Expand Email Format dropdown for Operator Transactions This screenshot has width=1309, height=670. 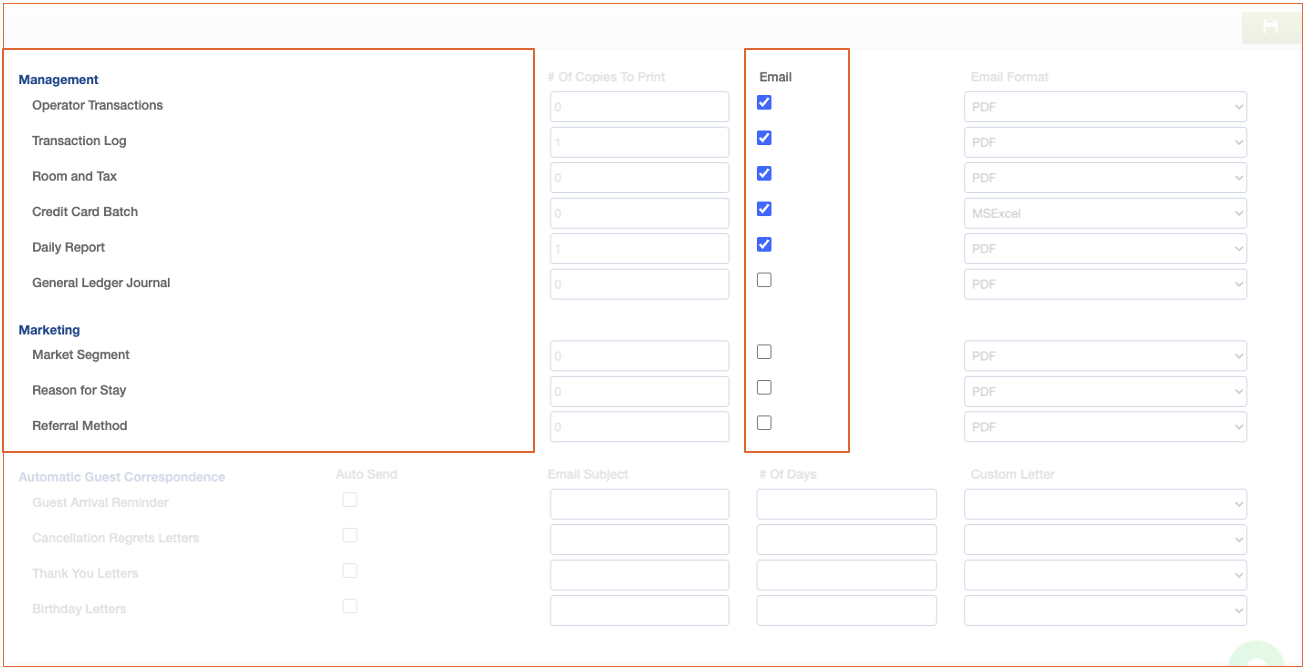point(1105,107)
